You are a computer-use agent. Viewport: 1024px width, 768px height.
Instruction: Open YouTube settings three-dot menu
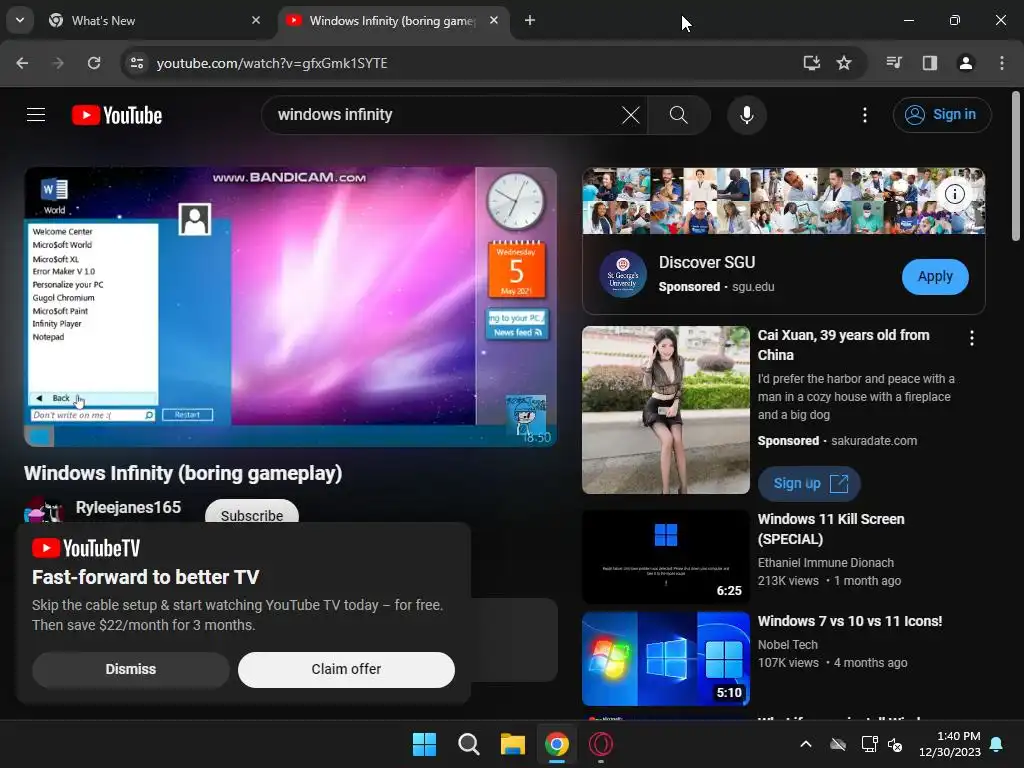(865, 115)
